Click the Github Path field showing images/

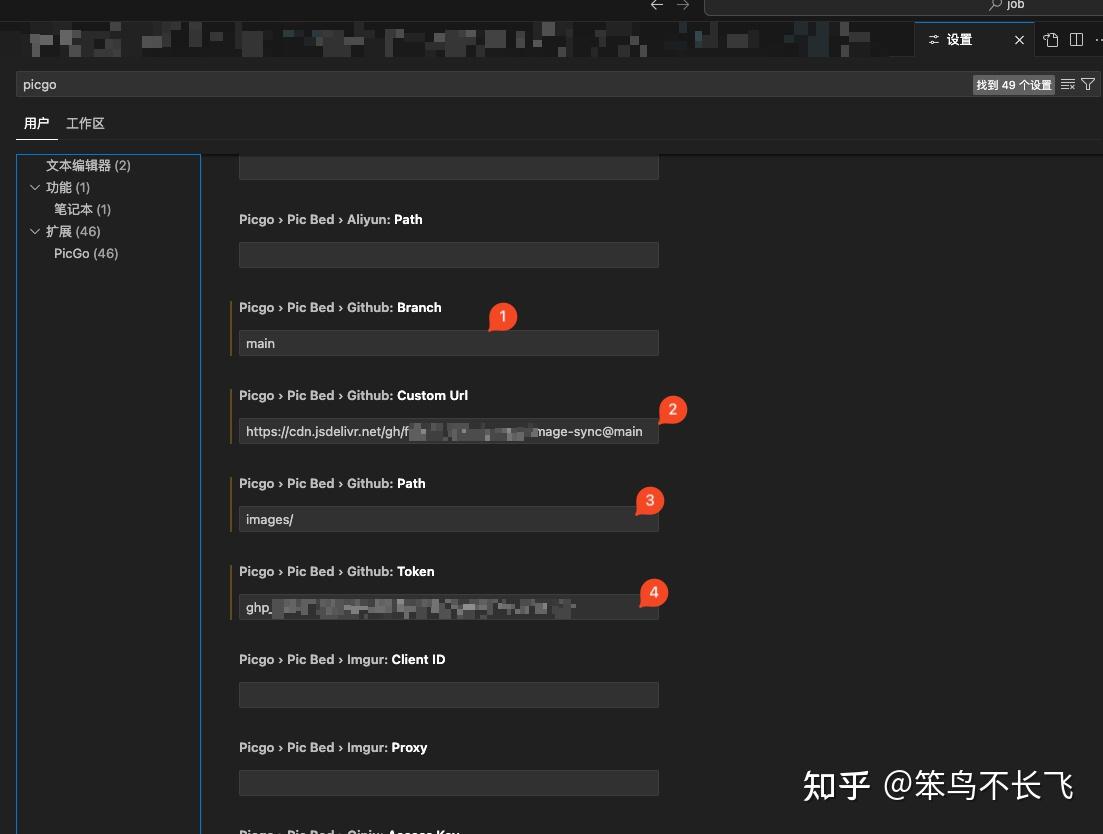(448, 519)
